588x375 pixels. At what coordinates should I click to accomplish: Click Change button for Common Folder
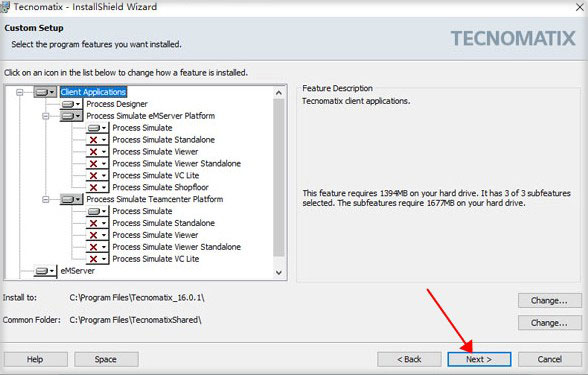(549, 323)
